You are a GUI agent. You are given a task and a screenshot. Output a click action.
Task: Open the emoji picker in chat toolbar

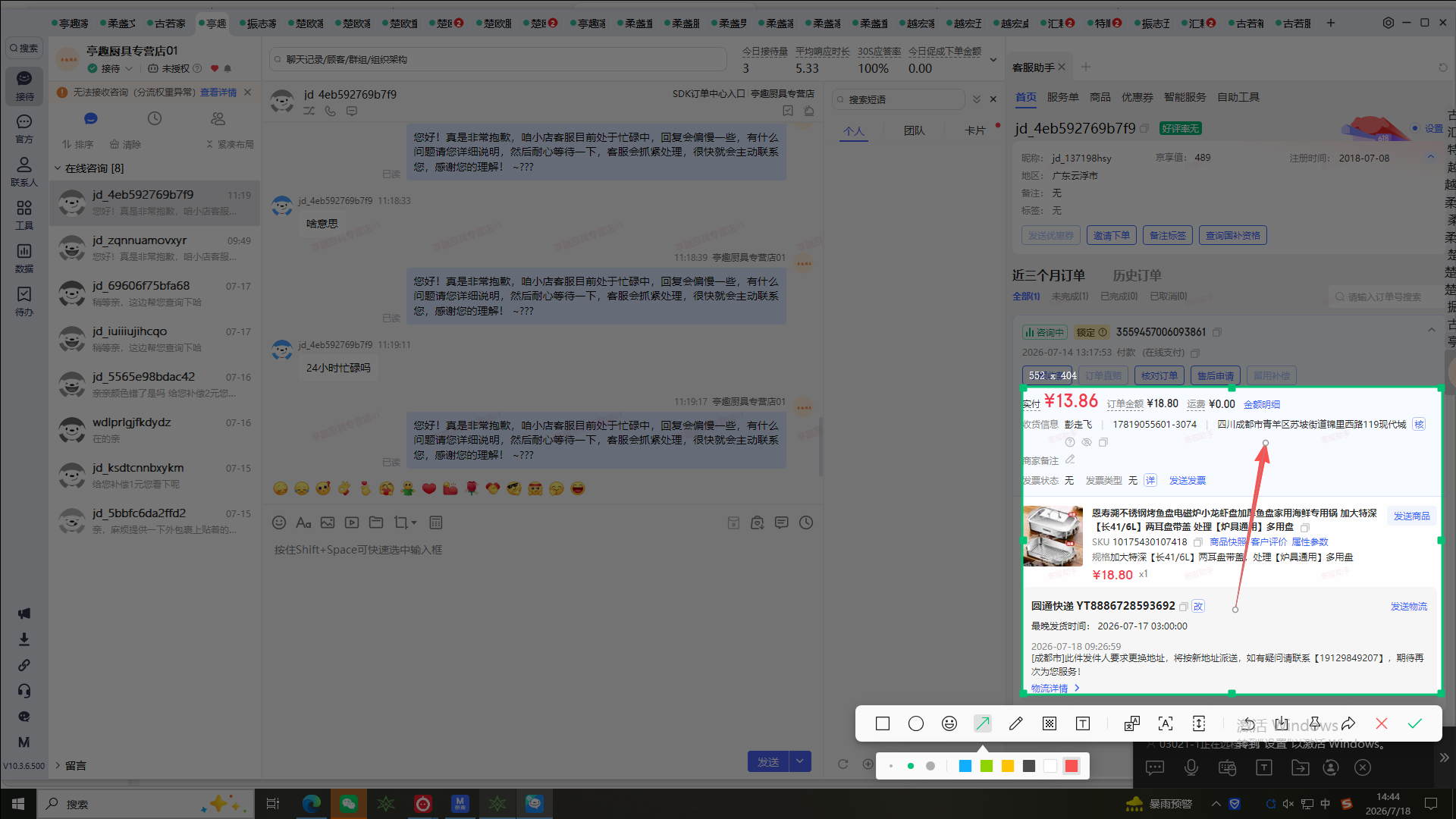click(279, 522)
